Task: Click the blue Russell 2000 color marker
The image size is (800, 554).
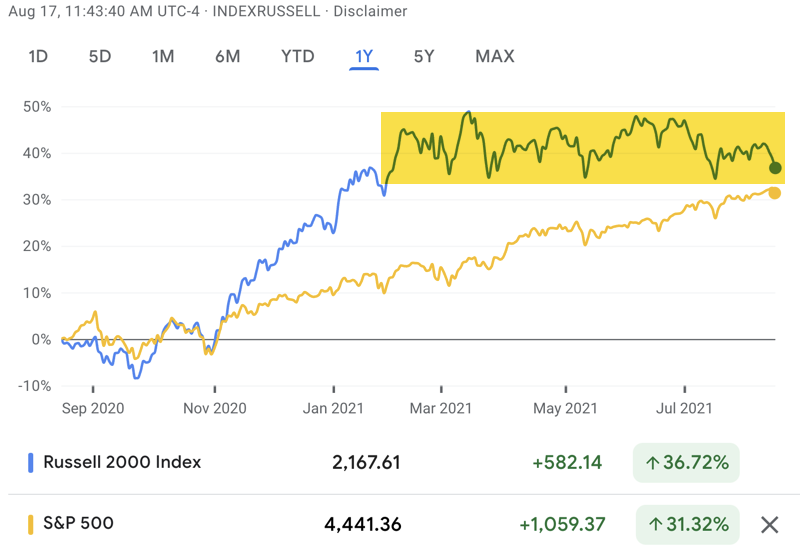Action: point(30,462)
